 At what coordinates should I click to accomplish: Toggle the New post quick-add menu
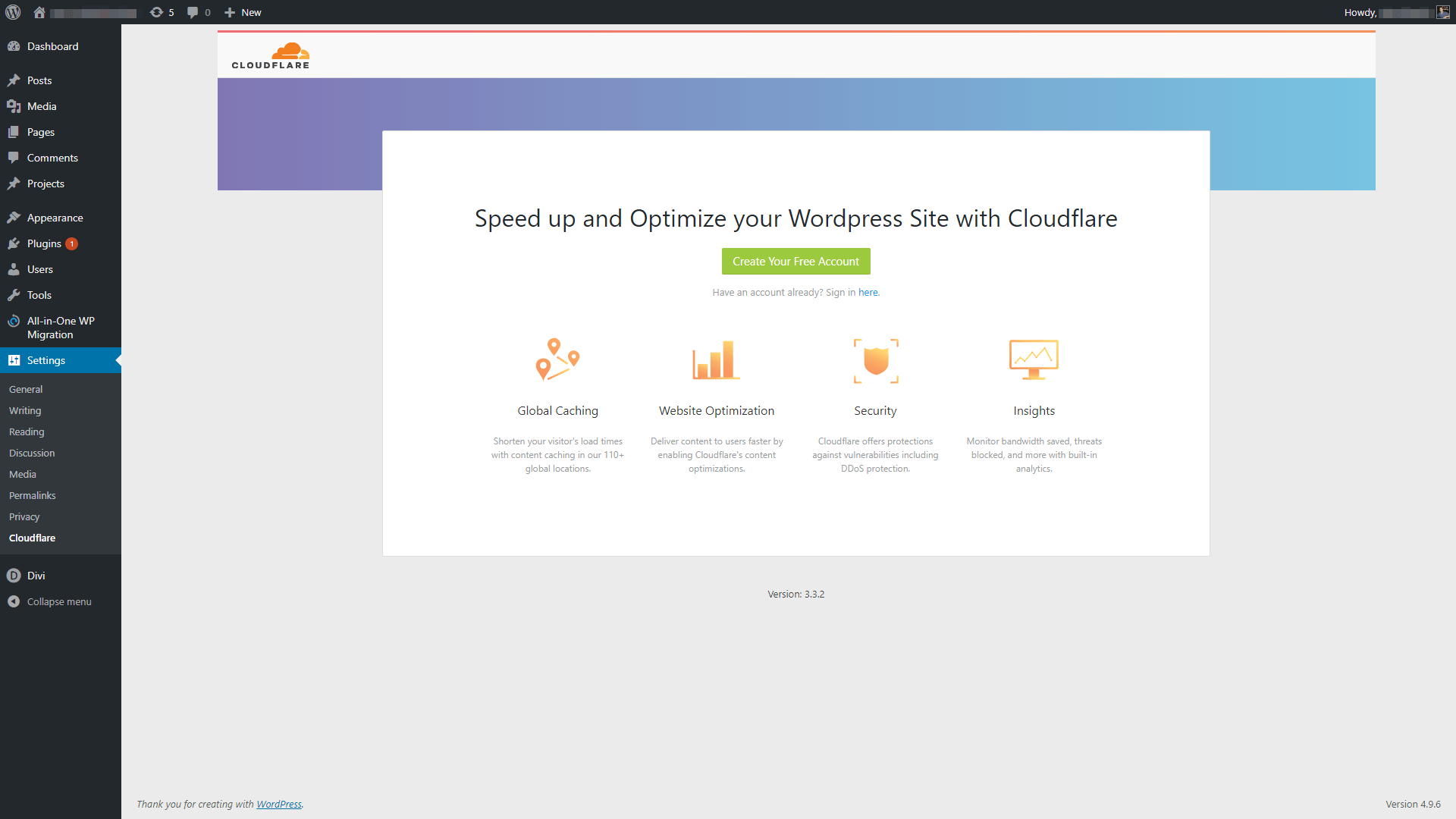click(243, 12)
